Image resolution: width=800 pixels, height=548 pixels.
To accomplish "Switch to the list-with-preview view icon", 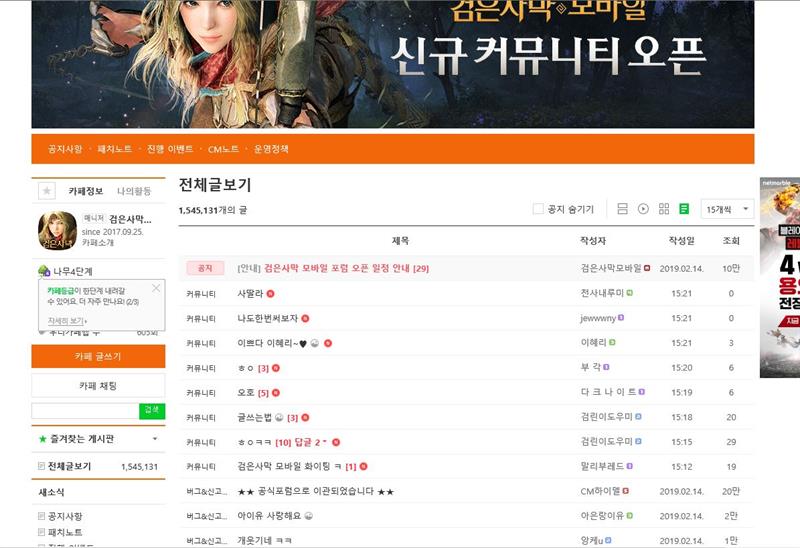I will tap(622, 209).
